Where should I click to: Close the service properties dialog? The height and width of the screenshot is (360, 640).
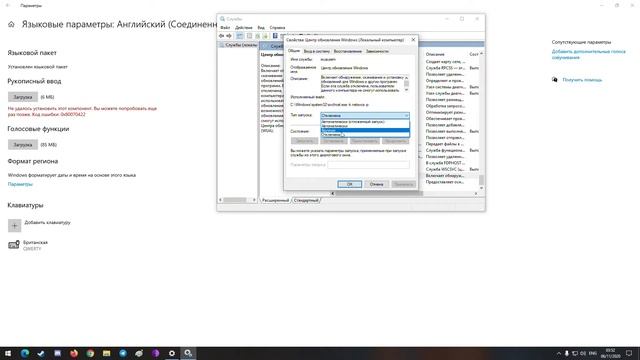(x=413, y=40)
